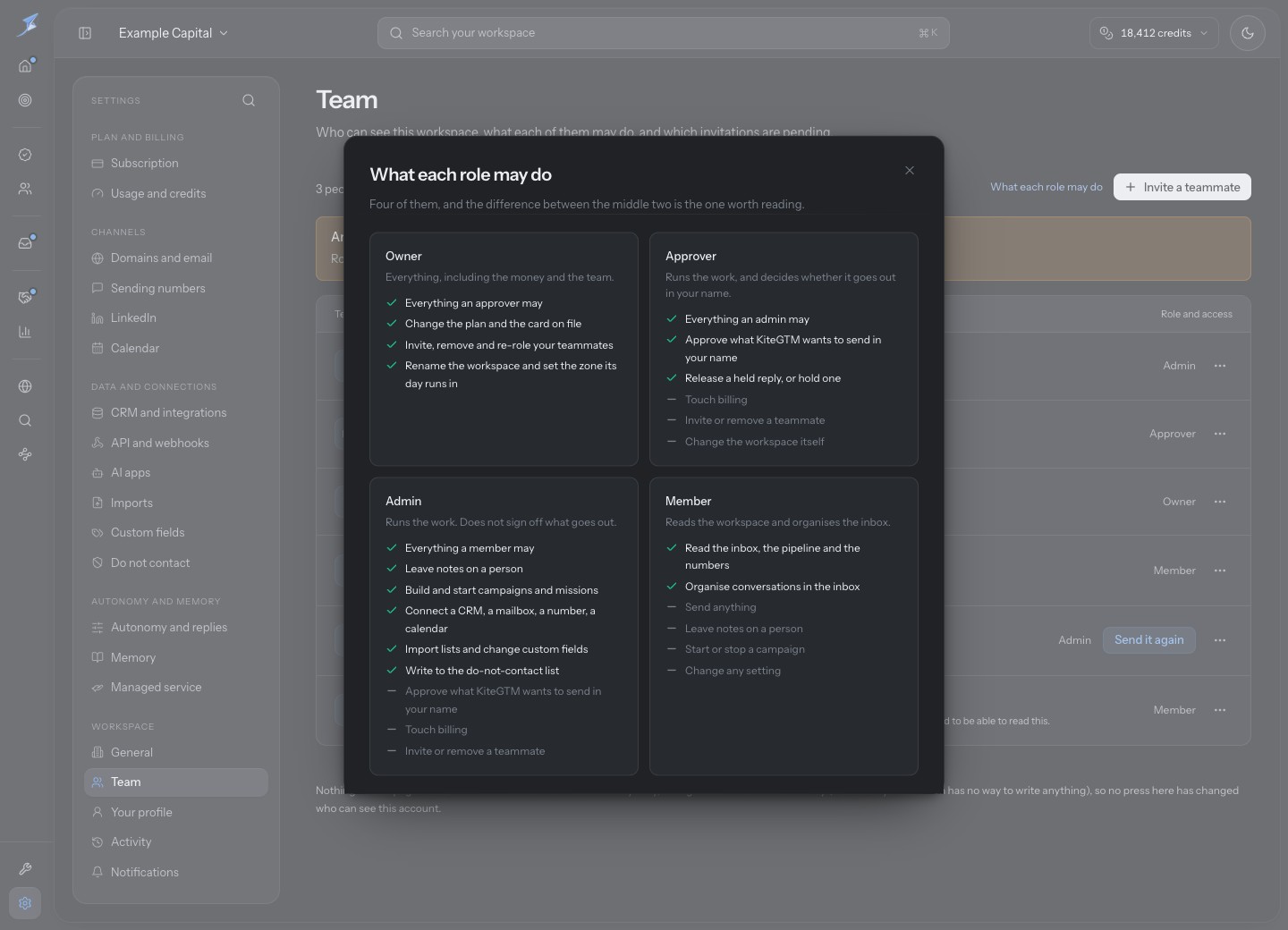Open Usage and credits settings
The image size is (1288, 930).
coord(176,193)
